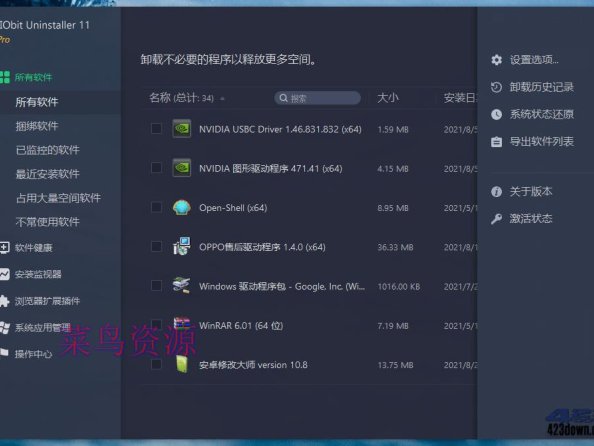594x446 pixels.
Task: Sort list by 安装日期 column header
Action: click(x=460, y=98)
